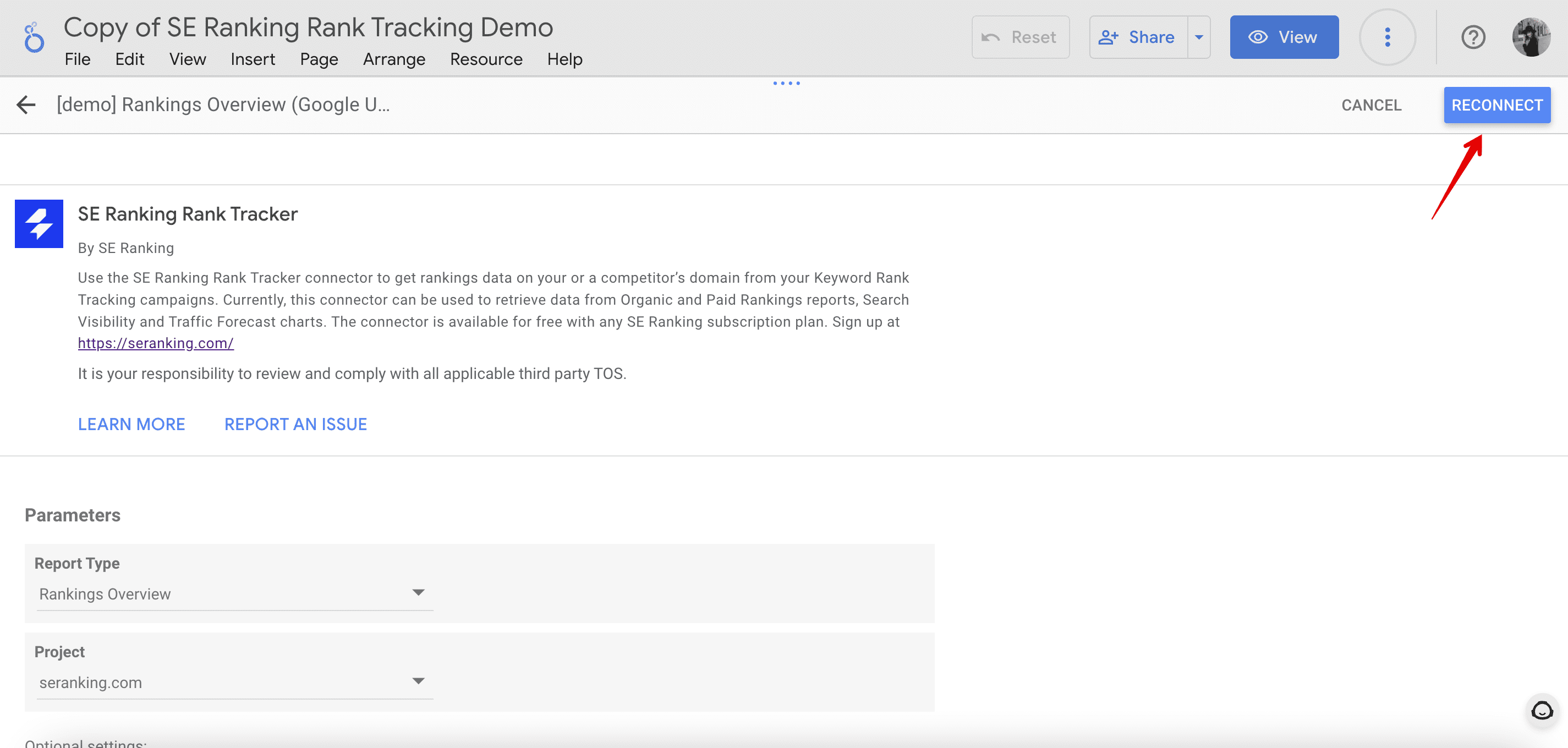Image resolution: width=1568 pixels, height=748 pixels.
Task: Go back with the left arrow icon
Action: coord(26,105)
